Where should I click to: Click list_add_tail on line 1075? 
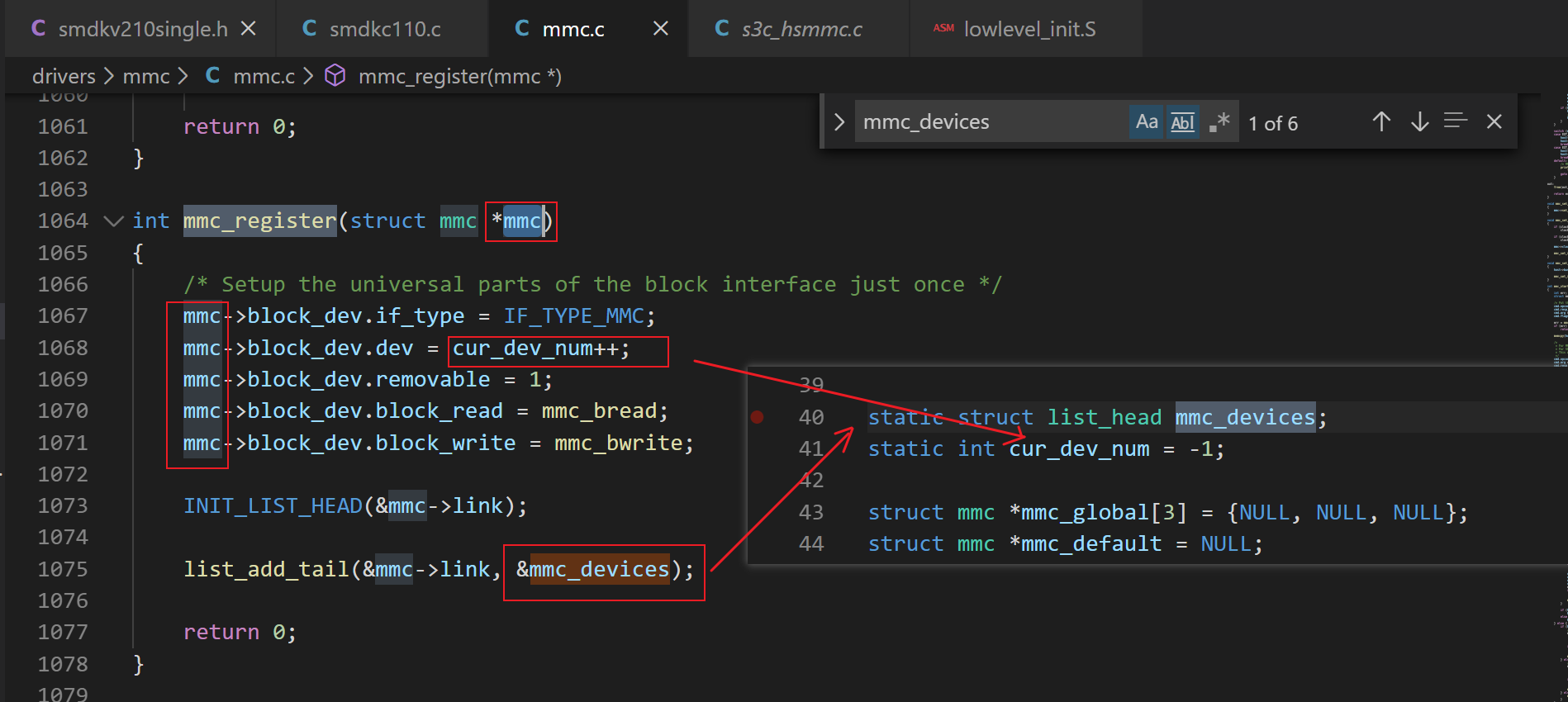(x=266, y=570)
